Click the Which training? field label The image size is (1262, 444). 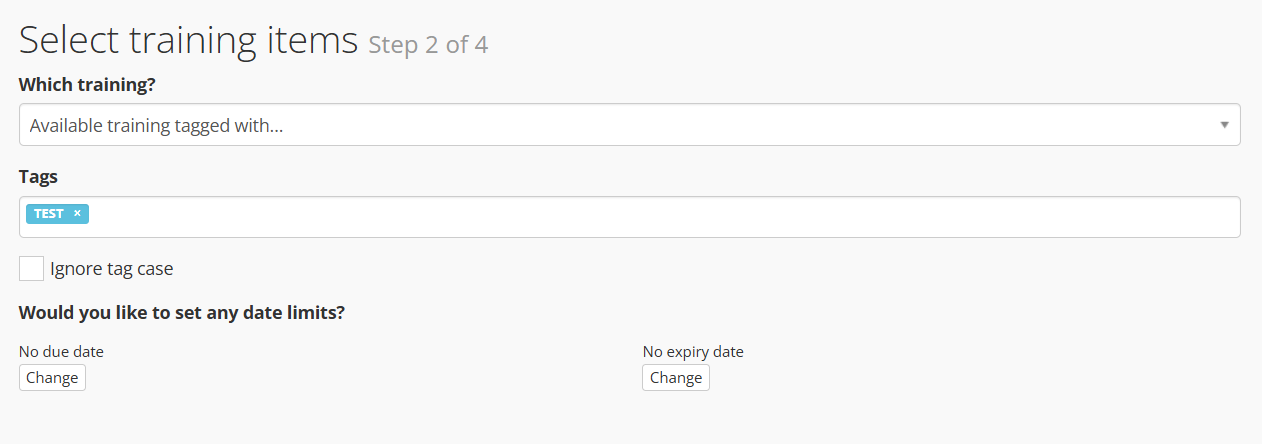[x=87, y=85]
